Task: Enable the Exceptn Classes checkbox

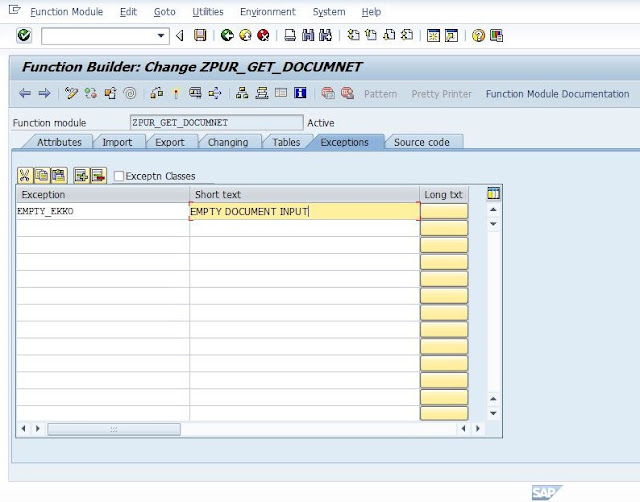Action: click(119, 176)
